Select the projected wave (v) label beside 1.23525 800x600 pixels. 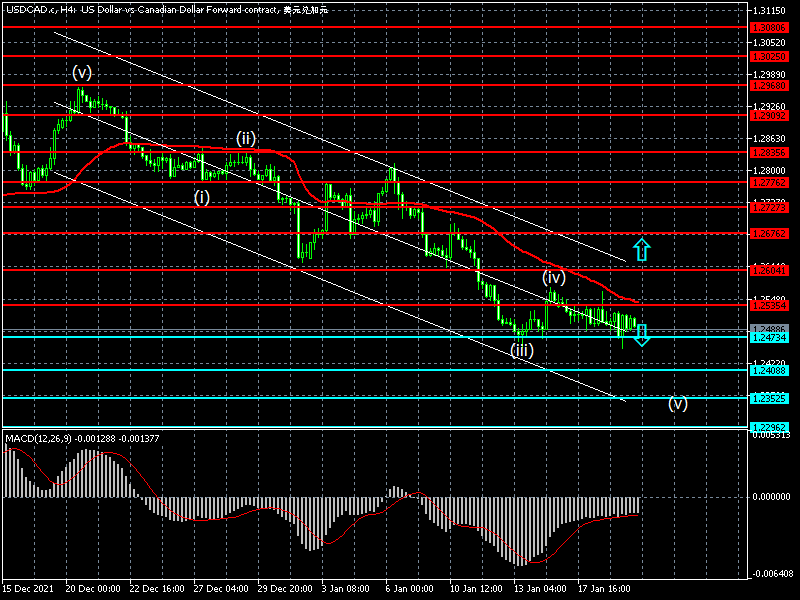click(x=678, y=404)
